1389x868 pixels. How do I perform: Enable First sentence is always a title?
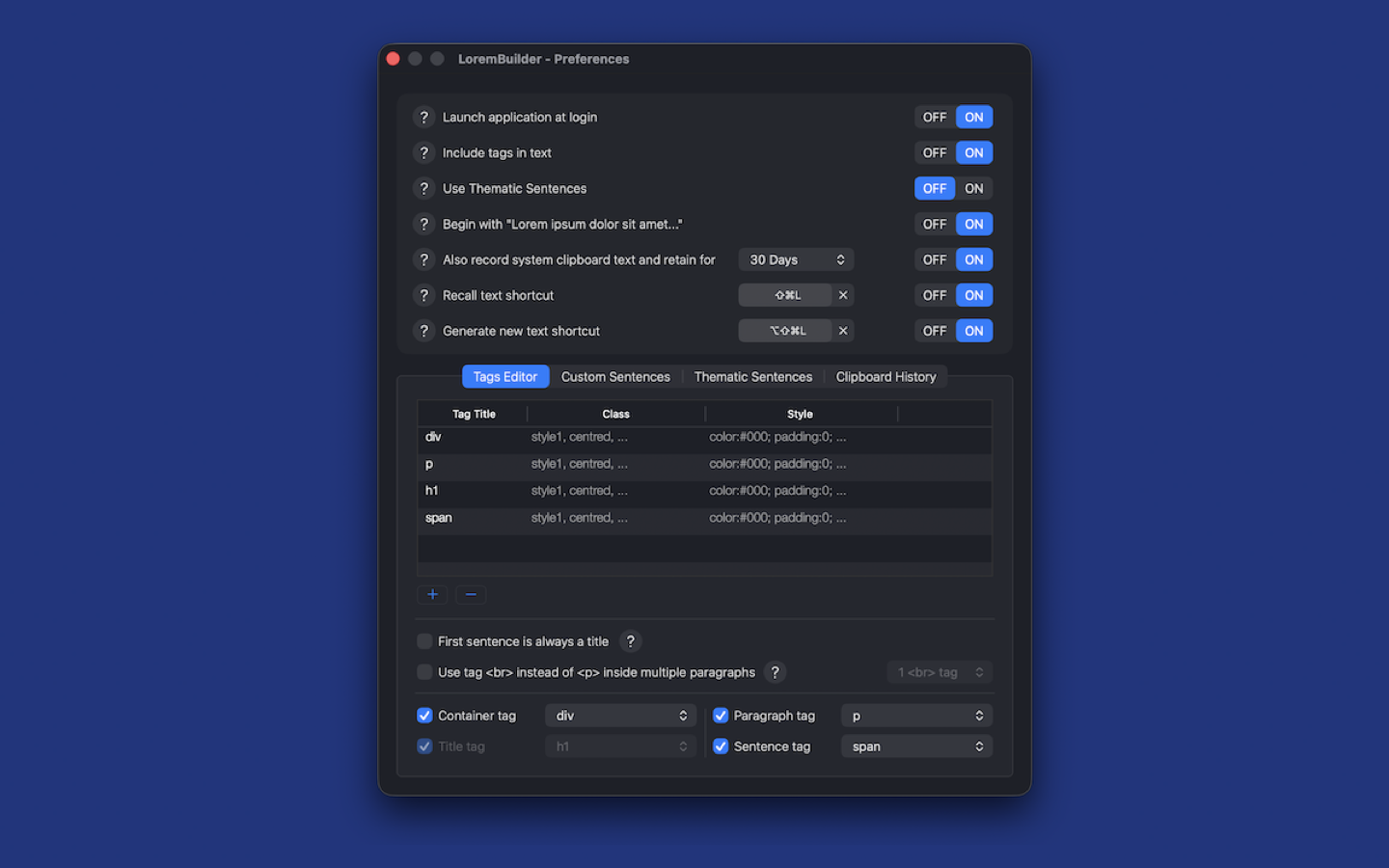pos(424,640)
